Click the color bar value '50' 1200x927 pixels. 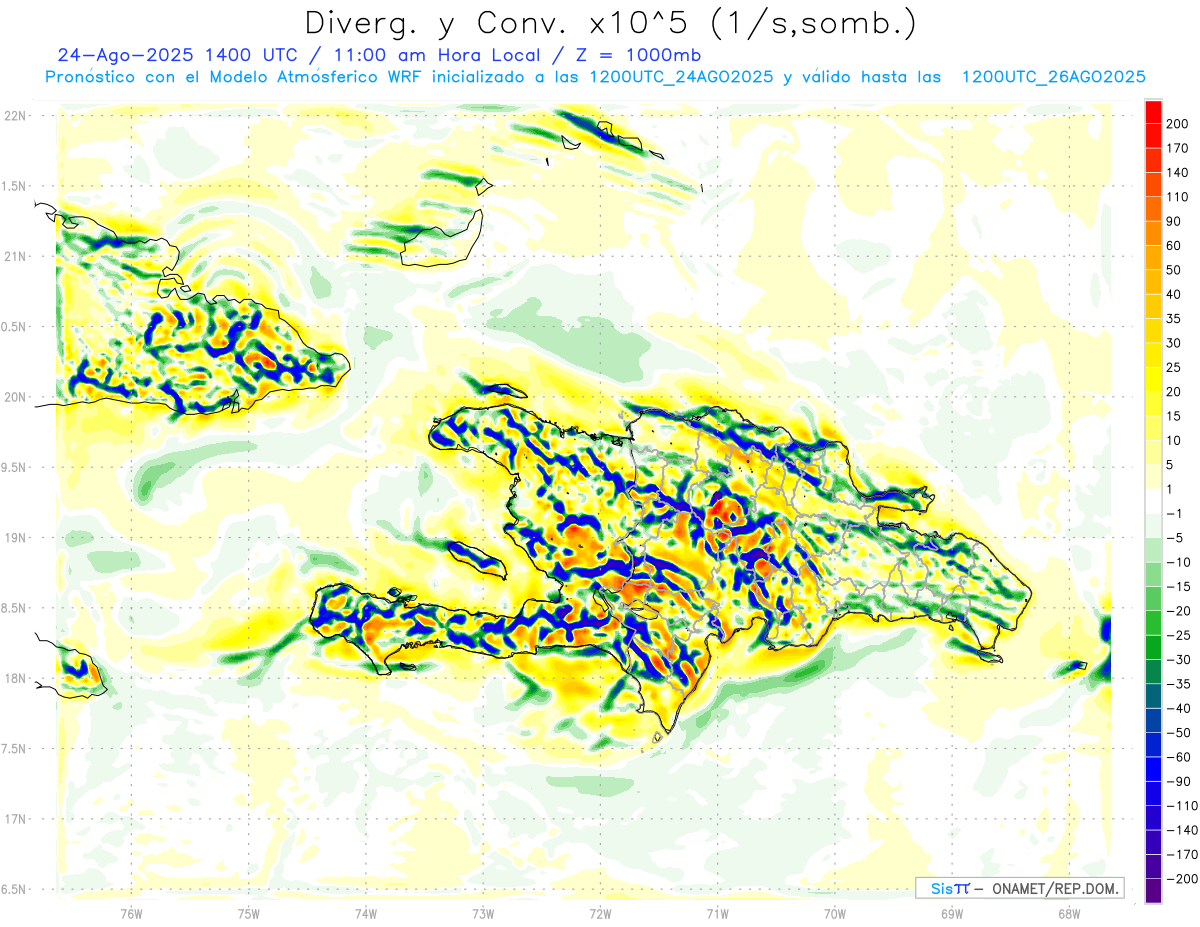click(x=1174, y=270)
